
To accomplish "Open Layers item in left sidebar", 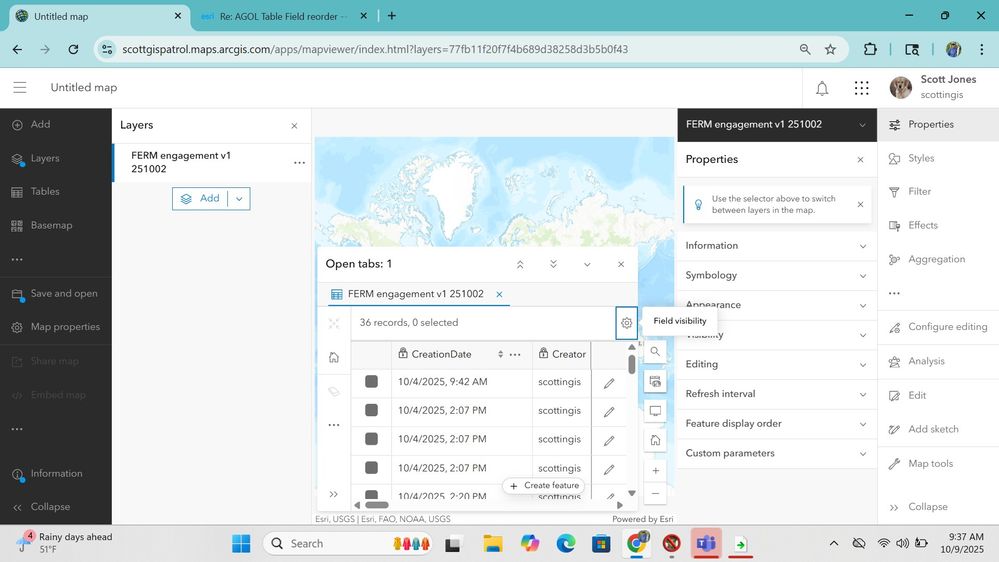I will tap(36, 158).
